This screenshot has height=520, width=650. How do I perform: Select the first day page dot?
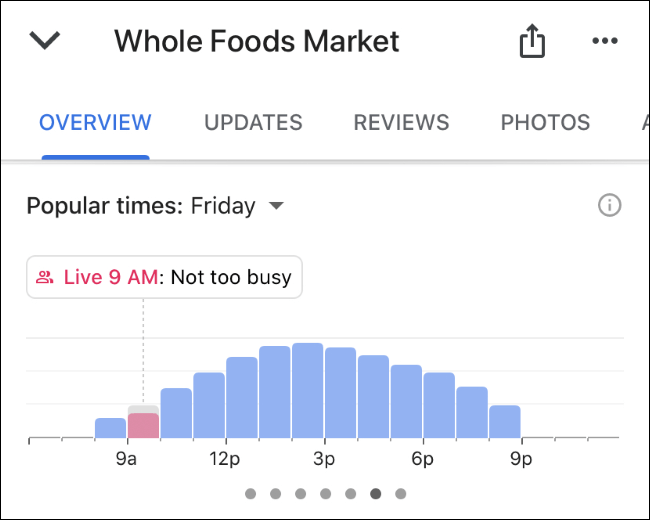click(250, 493)
